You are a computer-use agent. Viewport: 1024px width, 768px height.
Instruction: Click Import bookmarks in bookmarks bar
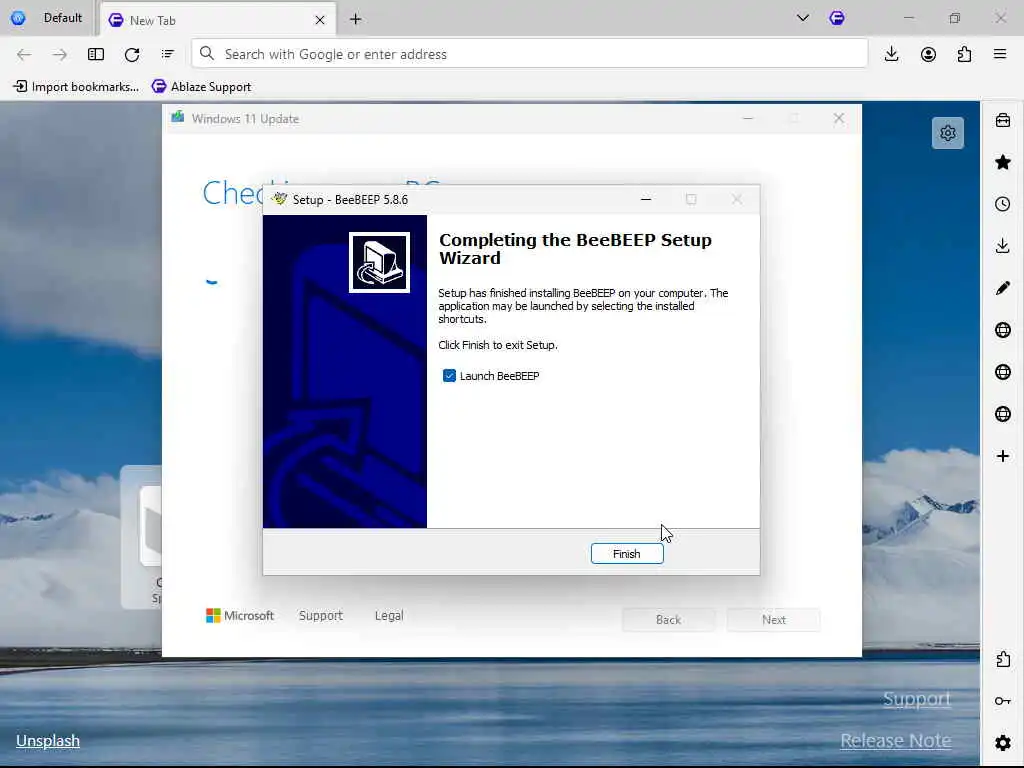pos(76,86)
